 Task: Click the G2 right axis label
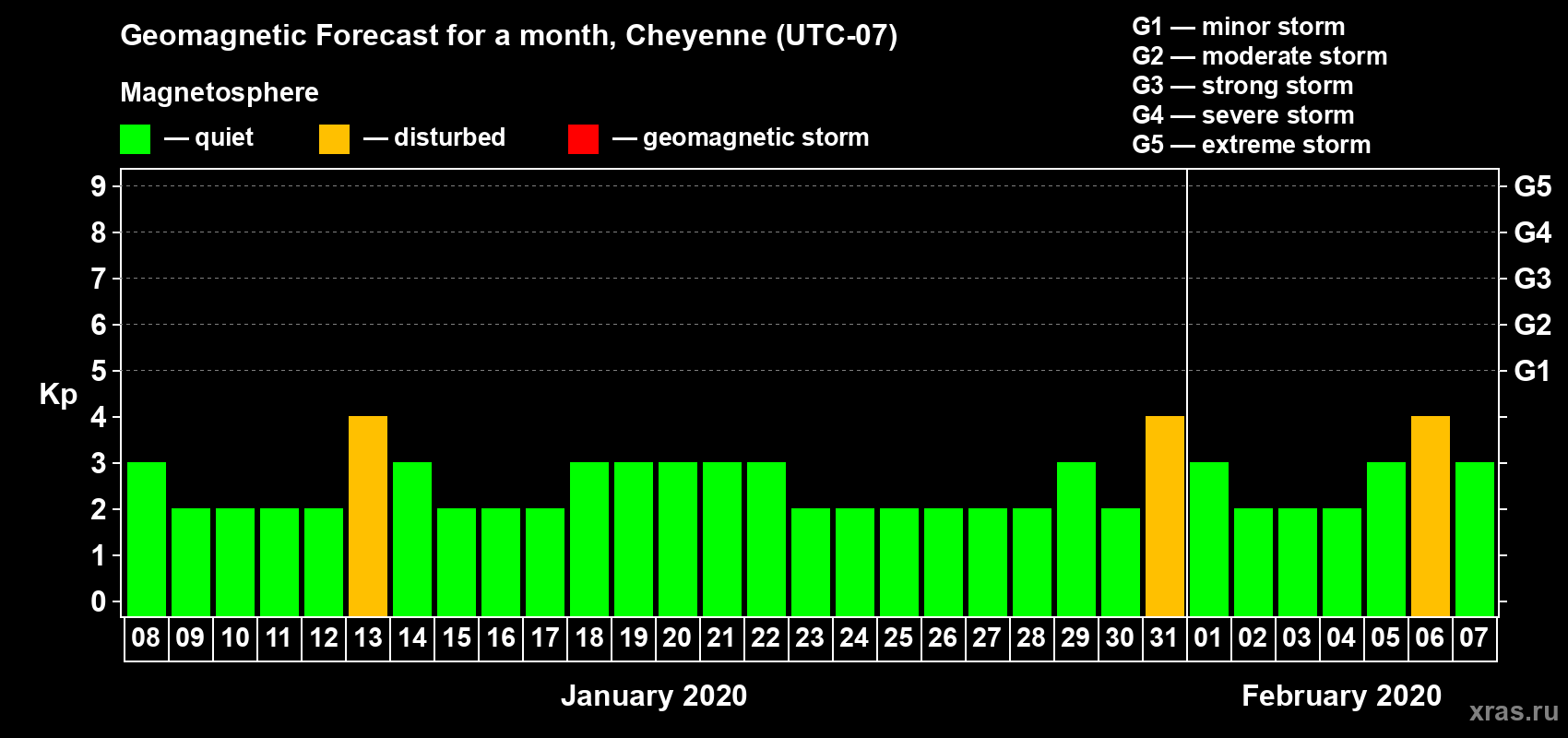coord(1533,325)
